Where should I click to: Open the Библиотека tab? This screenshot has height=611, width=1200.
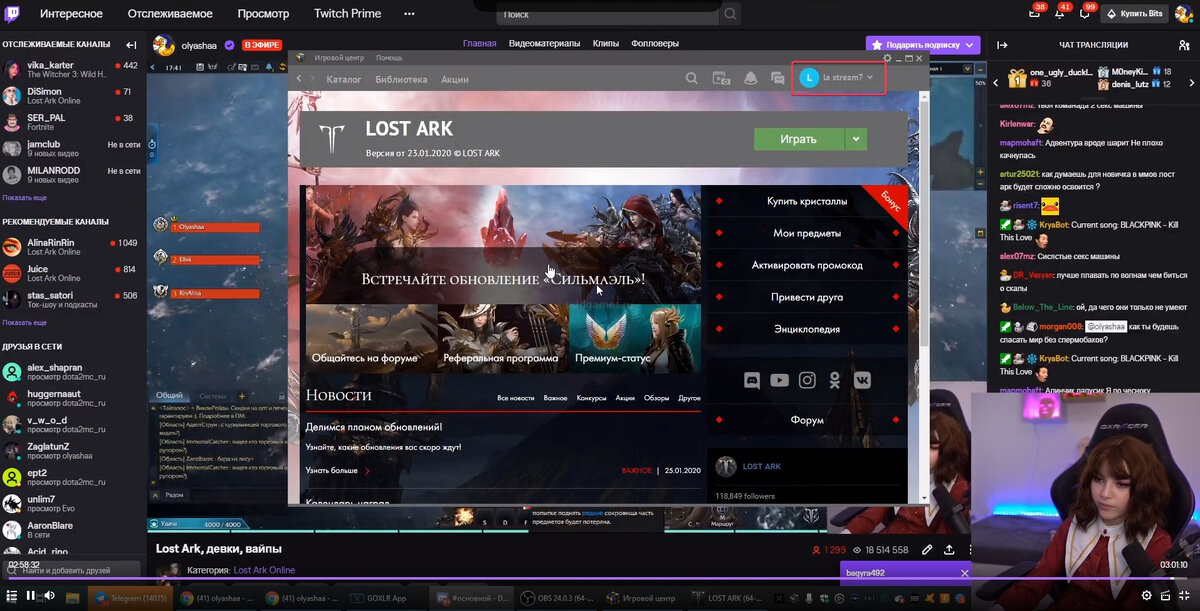401,79
